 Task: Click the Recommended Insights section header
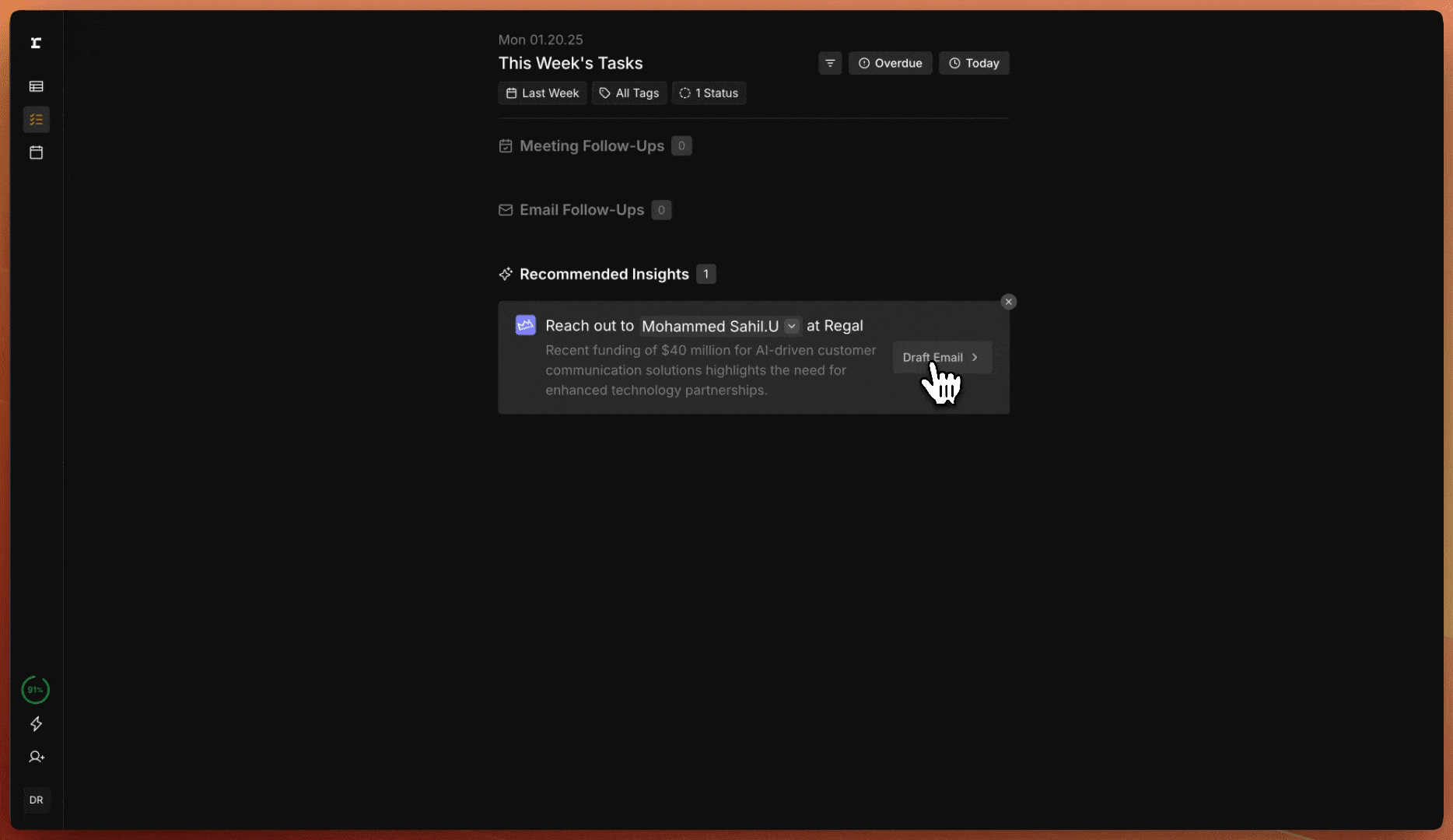click(x=604, y=275)
